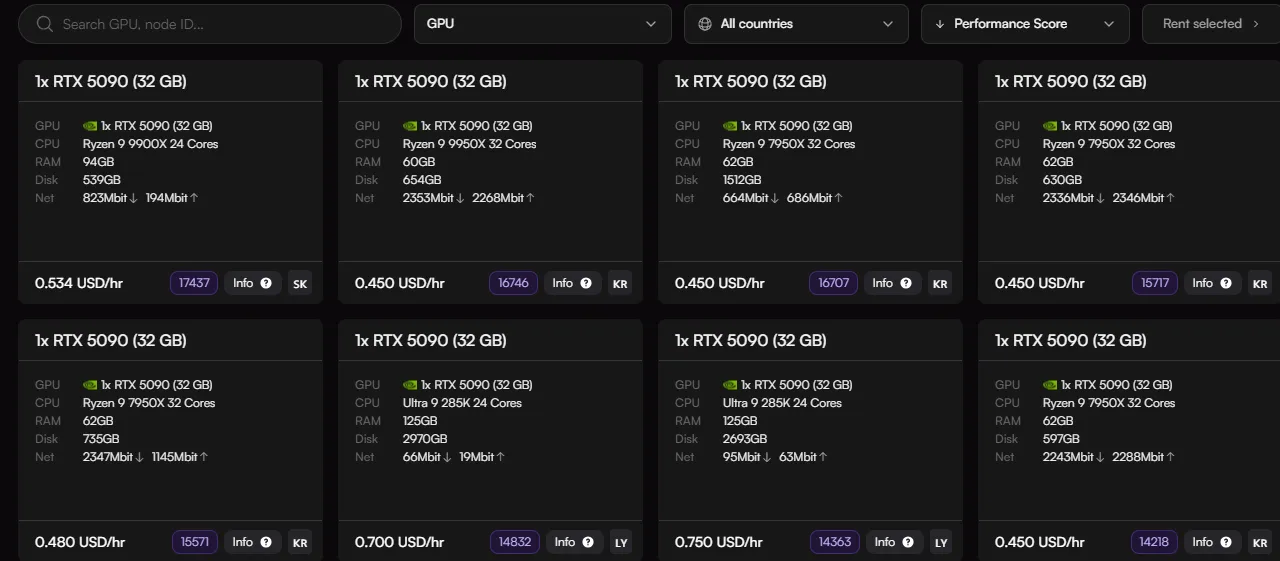
Task: Click NVIDIA logo in 2970GB disk card
Action: 410,385
